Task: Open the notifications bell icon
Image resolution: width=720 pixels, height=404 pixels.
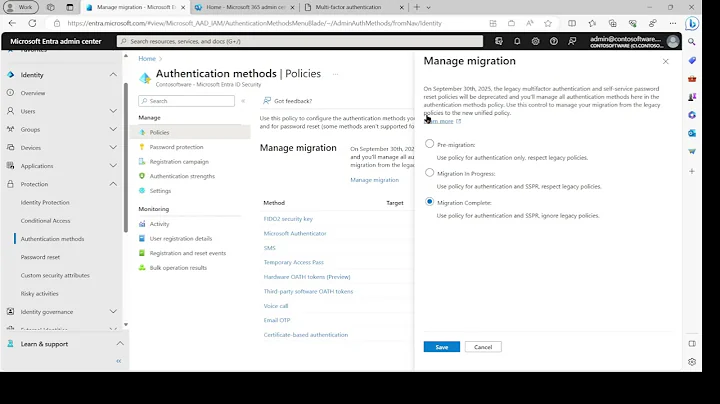Action: [517, 41]
